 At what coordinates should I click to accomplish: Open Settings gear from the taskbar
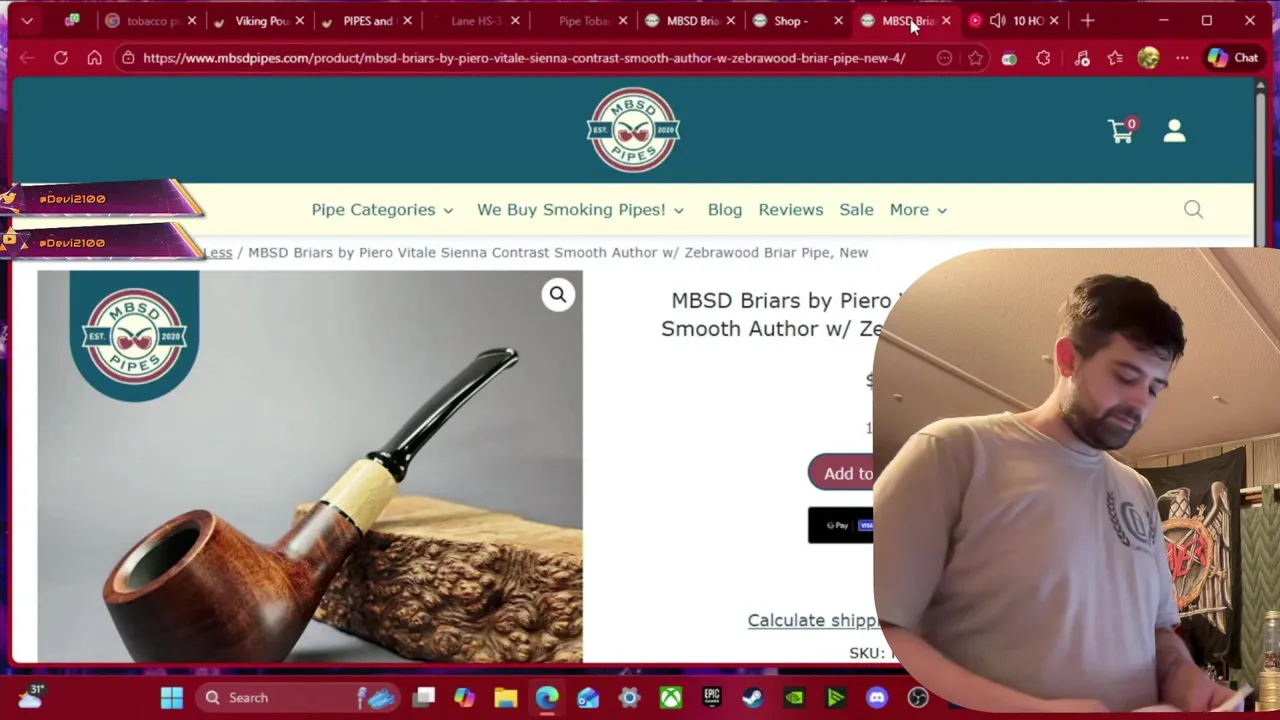click(629, 697)
